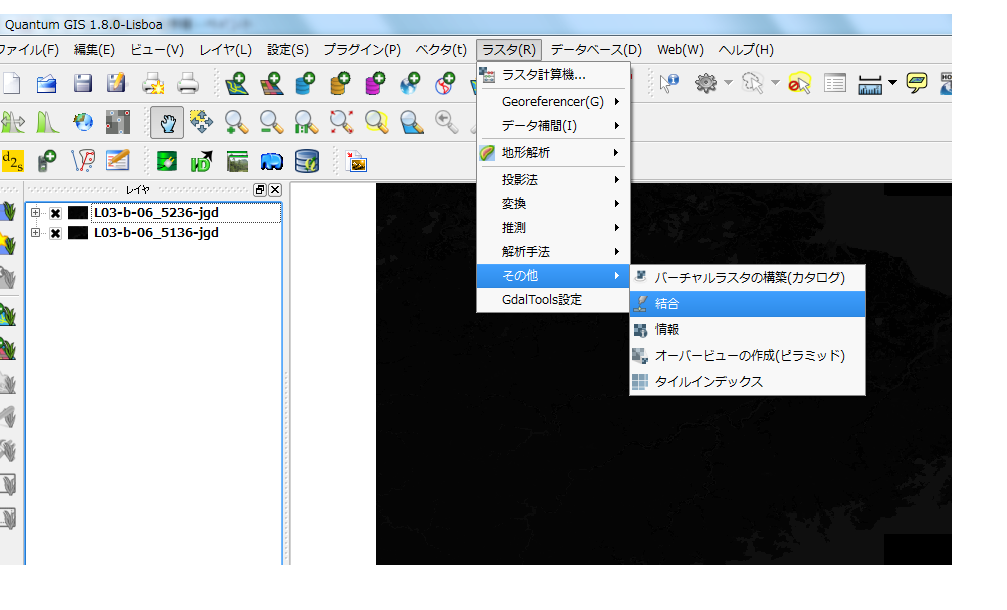Add a vector layer from the toolbar
Viewport: 1007px width, 610px height.
tap(236, 83)
